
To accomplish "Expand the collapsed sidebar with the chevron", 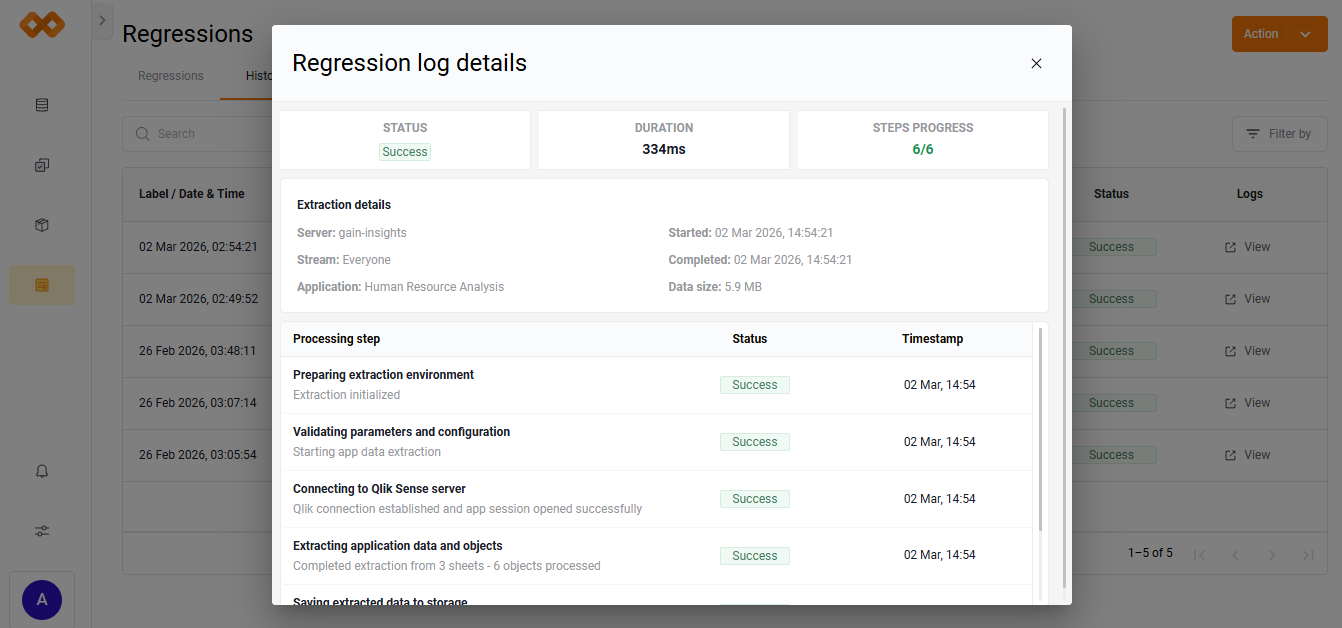I will click(101, 19).
